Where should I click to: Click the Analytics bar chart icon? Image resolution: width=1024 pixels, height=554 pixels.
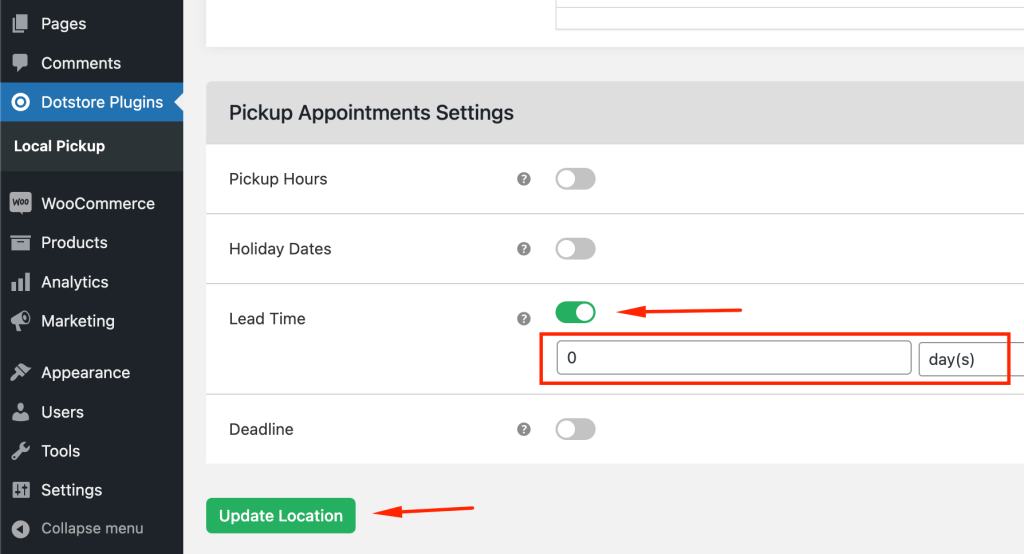point(20,282)
